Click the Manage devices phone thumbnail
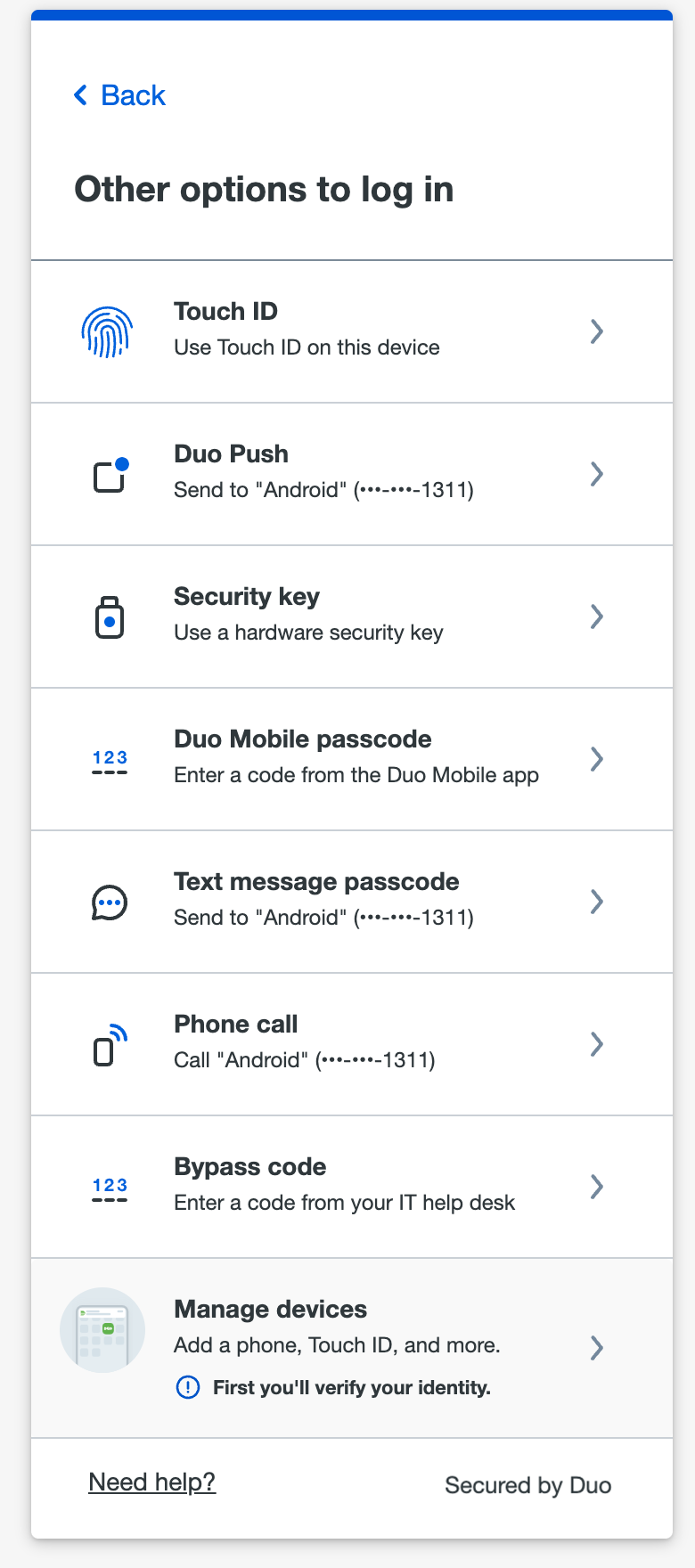The height and width of the screenshot is (1568, 695). [102, 1328]
